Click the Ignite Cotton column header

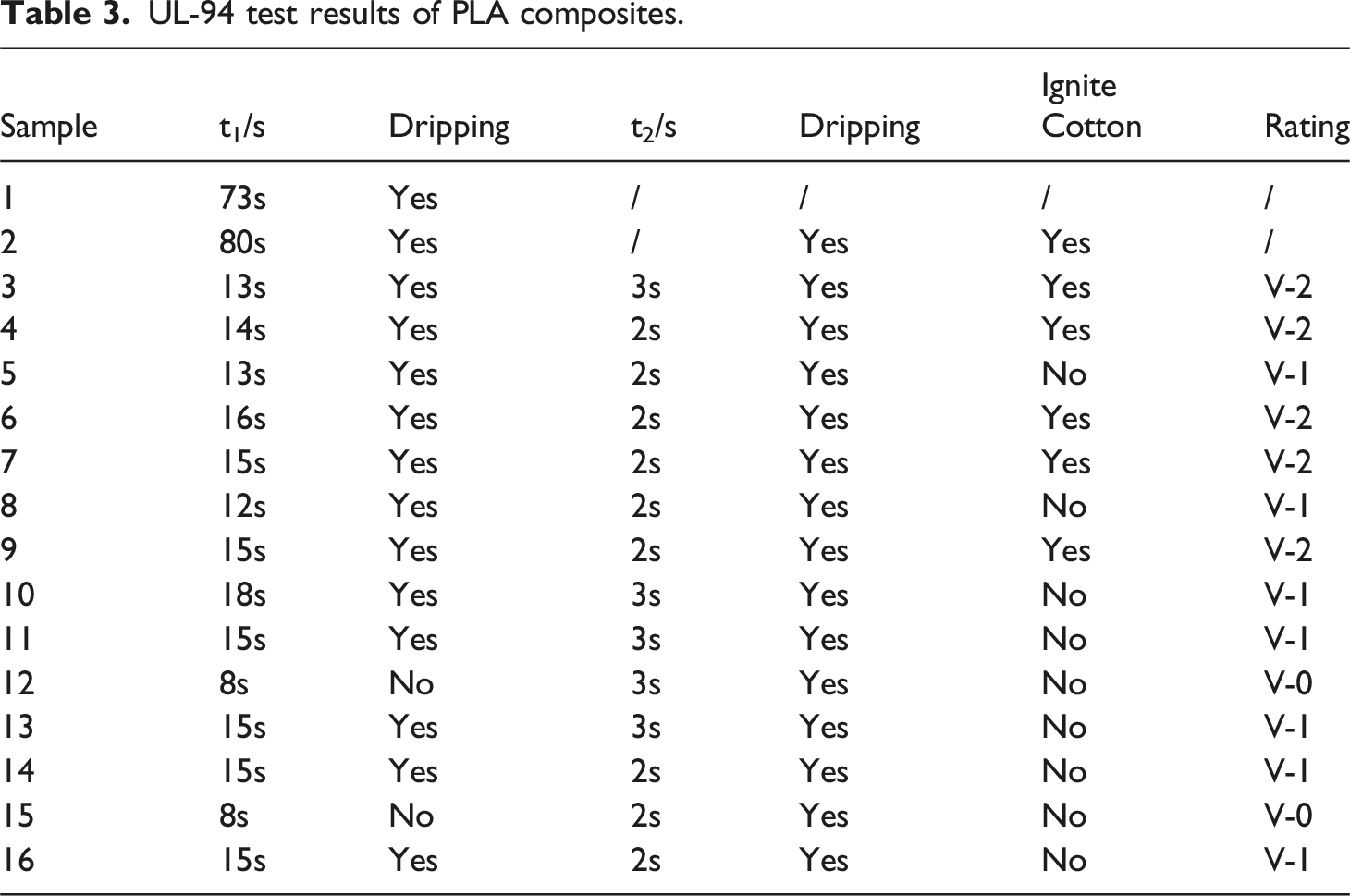(x=1091, y=106)
